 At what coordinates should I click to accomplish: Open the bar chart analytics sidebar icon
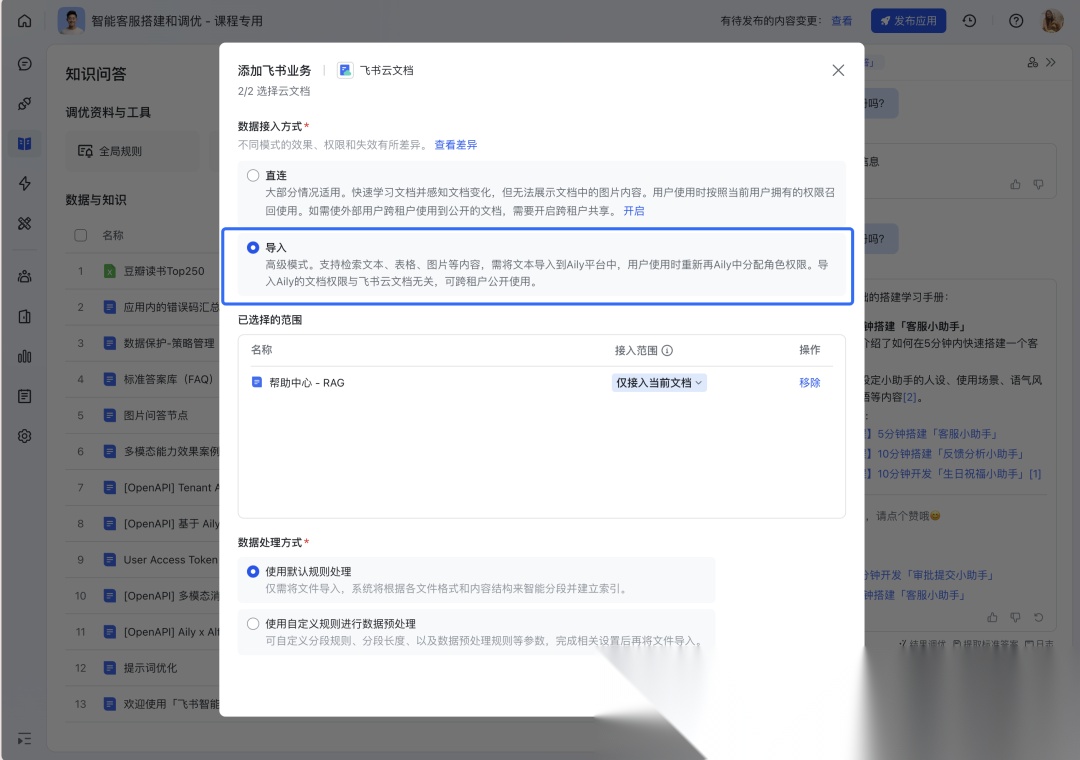25,356
